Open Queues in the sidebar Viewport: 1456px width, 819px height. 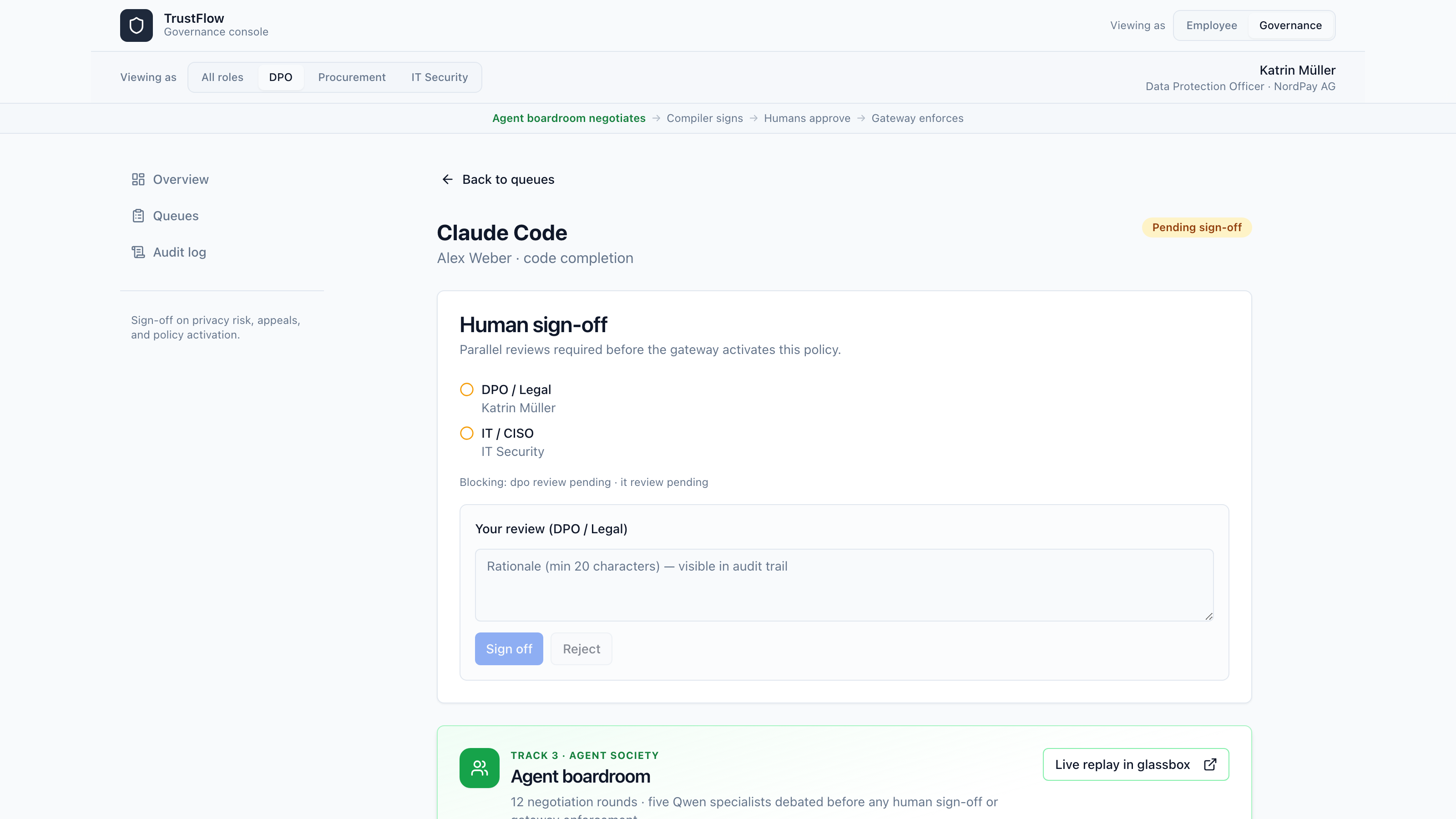point(222,216)
